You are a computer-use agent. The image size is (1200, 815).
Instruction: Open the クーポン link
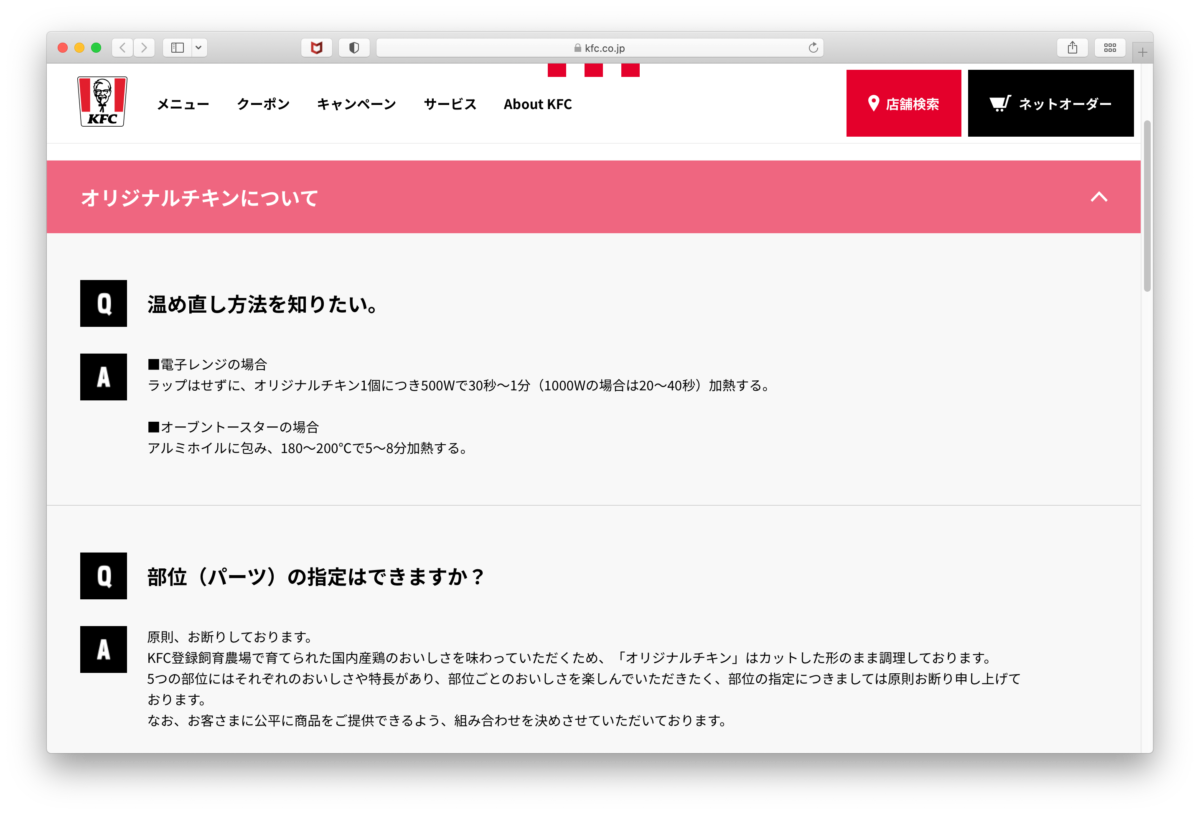click(262, 104)
